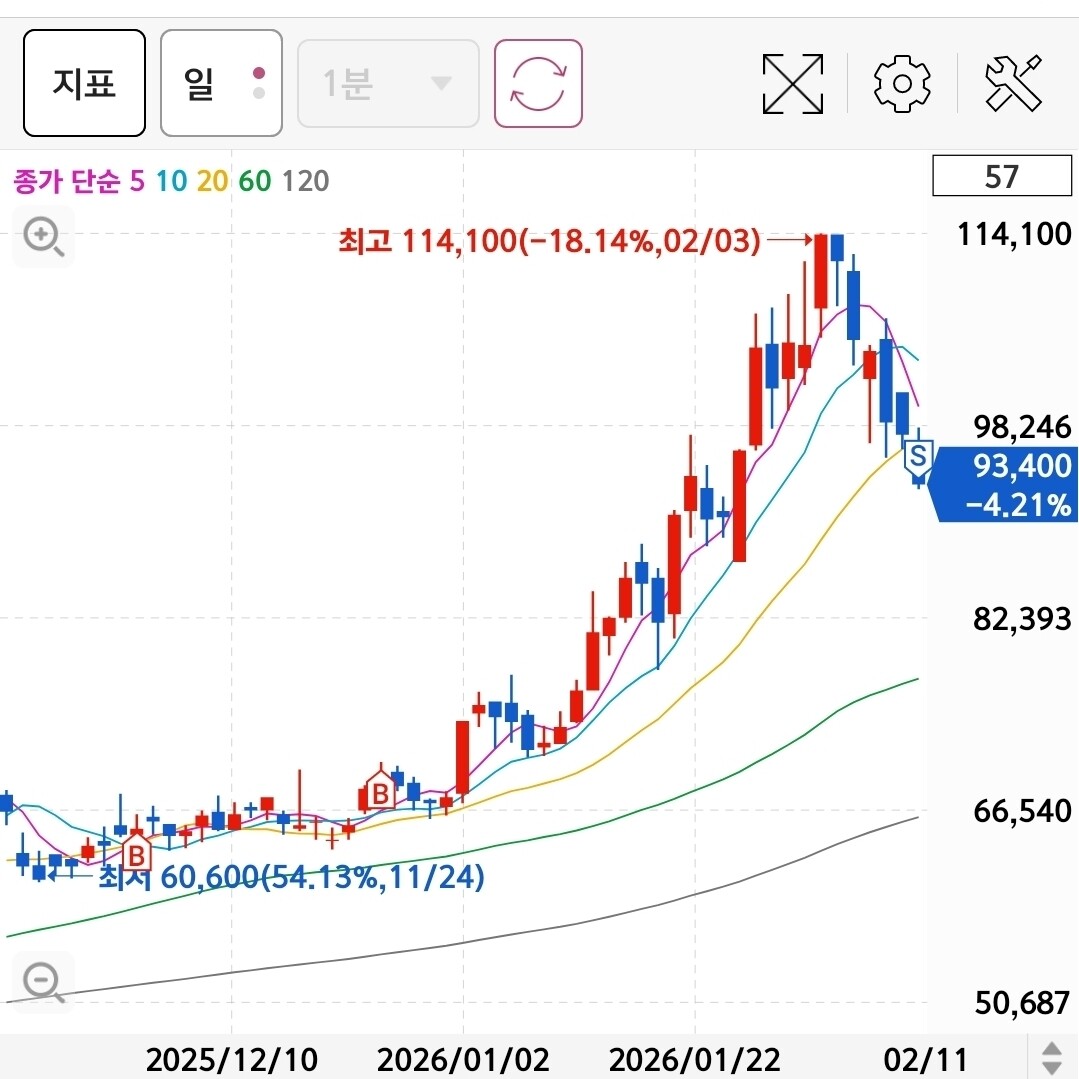The height and width of the screenshot is (1079, 1079).
Task: Expand the 1분 interval dropdown
Action: pyautogui.click(x=388, y=83)
